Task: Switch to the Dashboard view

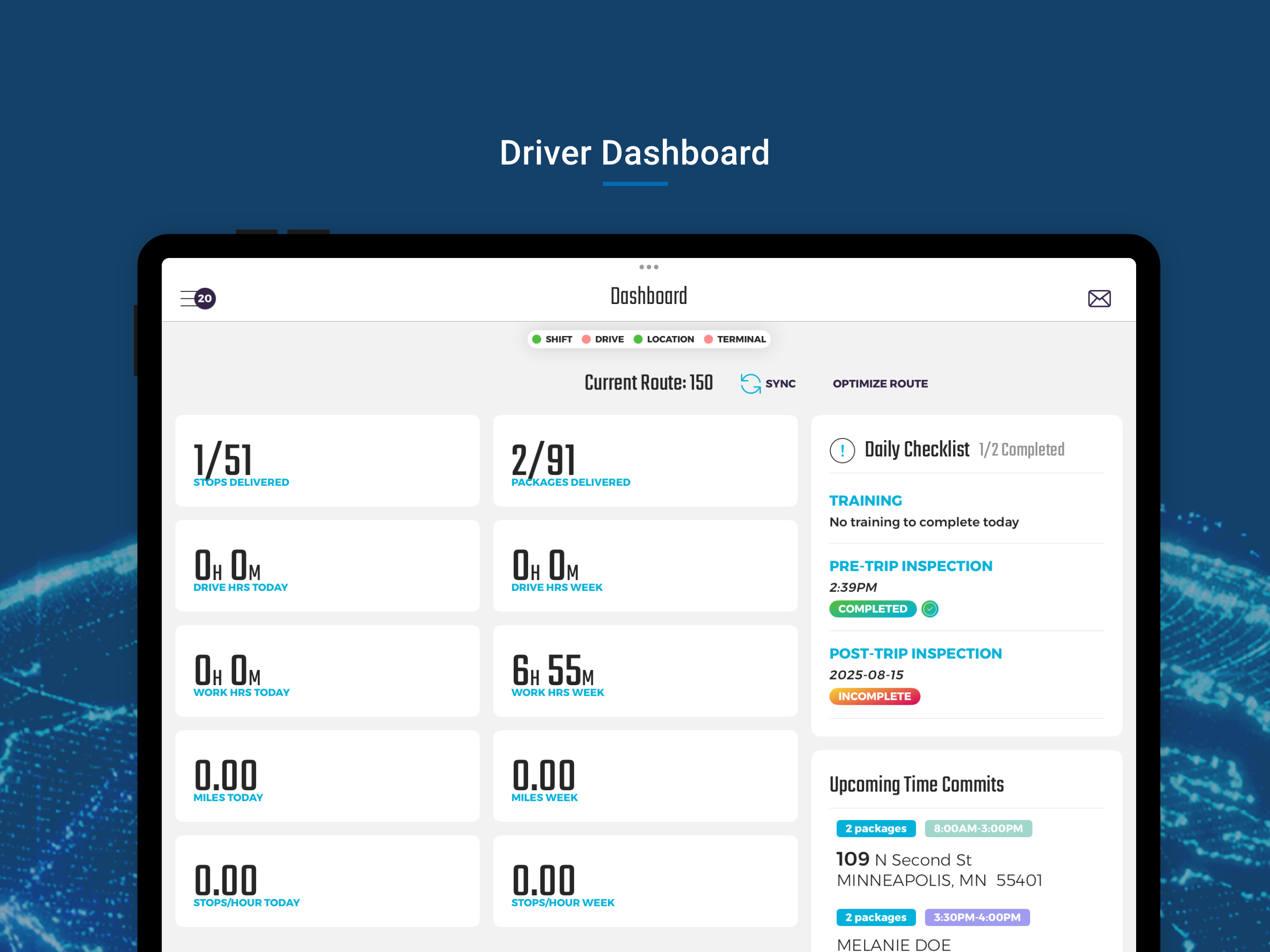Action: coord(648,295)
